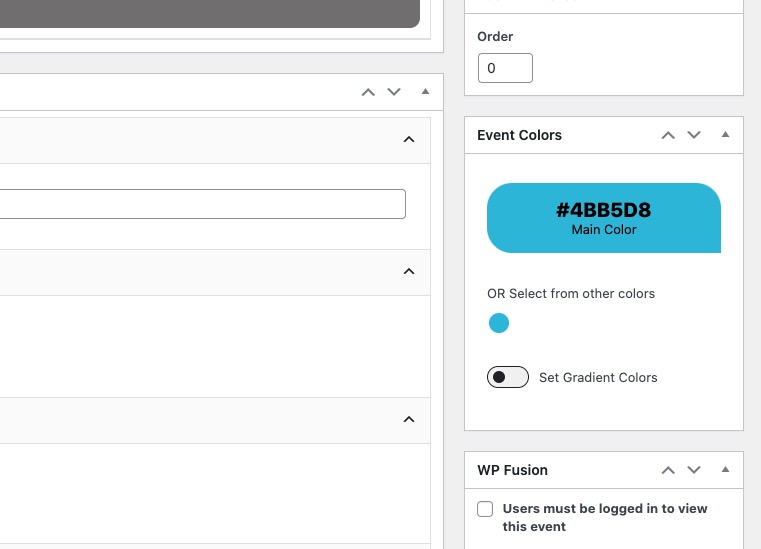The height and width of the screenshot is (549, 761).
Task: Collapse the third left section chevron
Action: tap(409, 419)
